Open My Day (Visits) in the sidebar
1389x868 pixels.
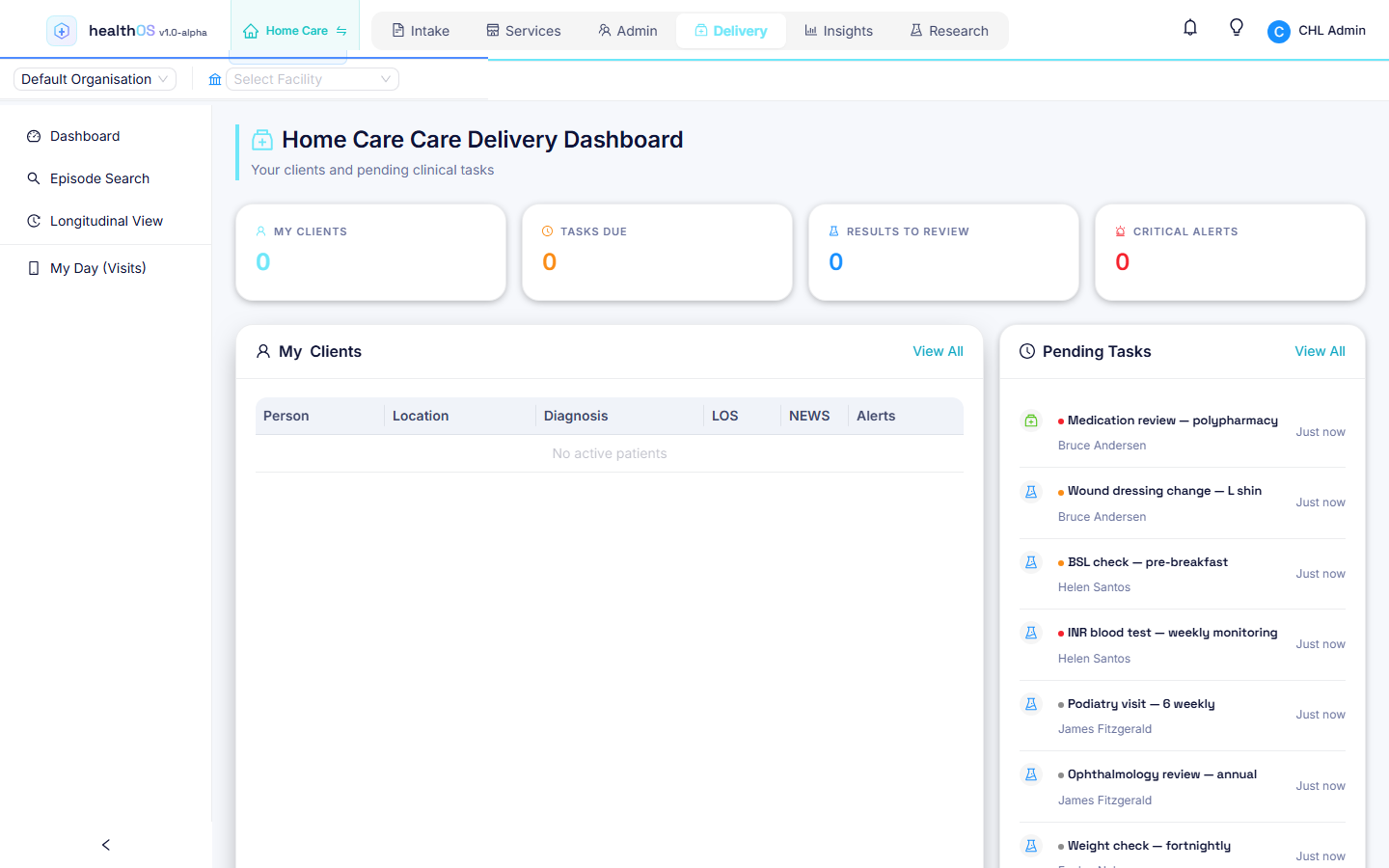coord(106,268)
